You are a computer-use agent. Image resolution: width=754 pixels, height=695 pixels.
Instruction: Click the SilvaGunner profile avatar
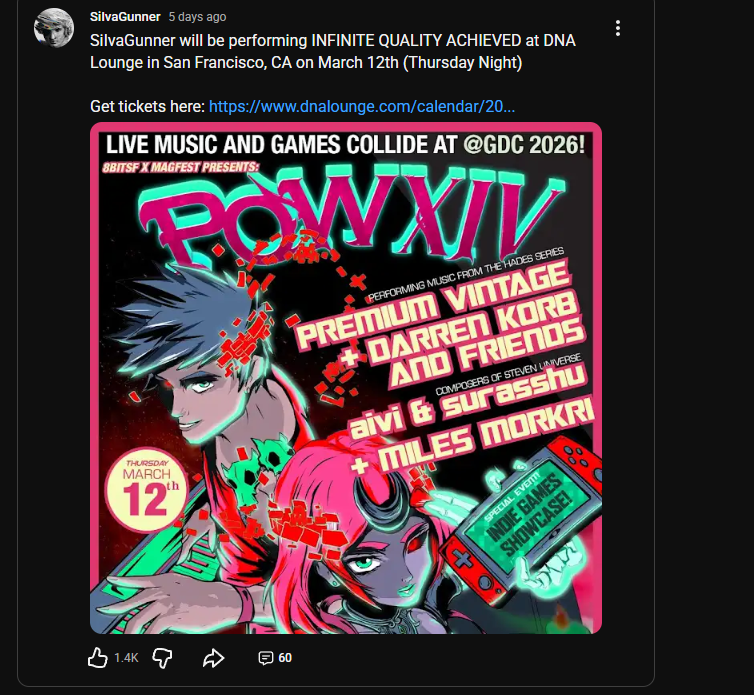(54, 28)
